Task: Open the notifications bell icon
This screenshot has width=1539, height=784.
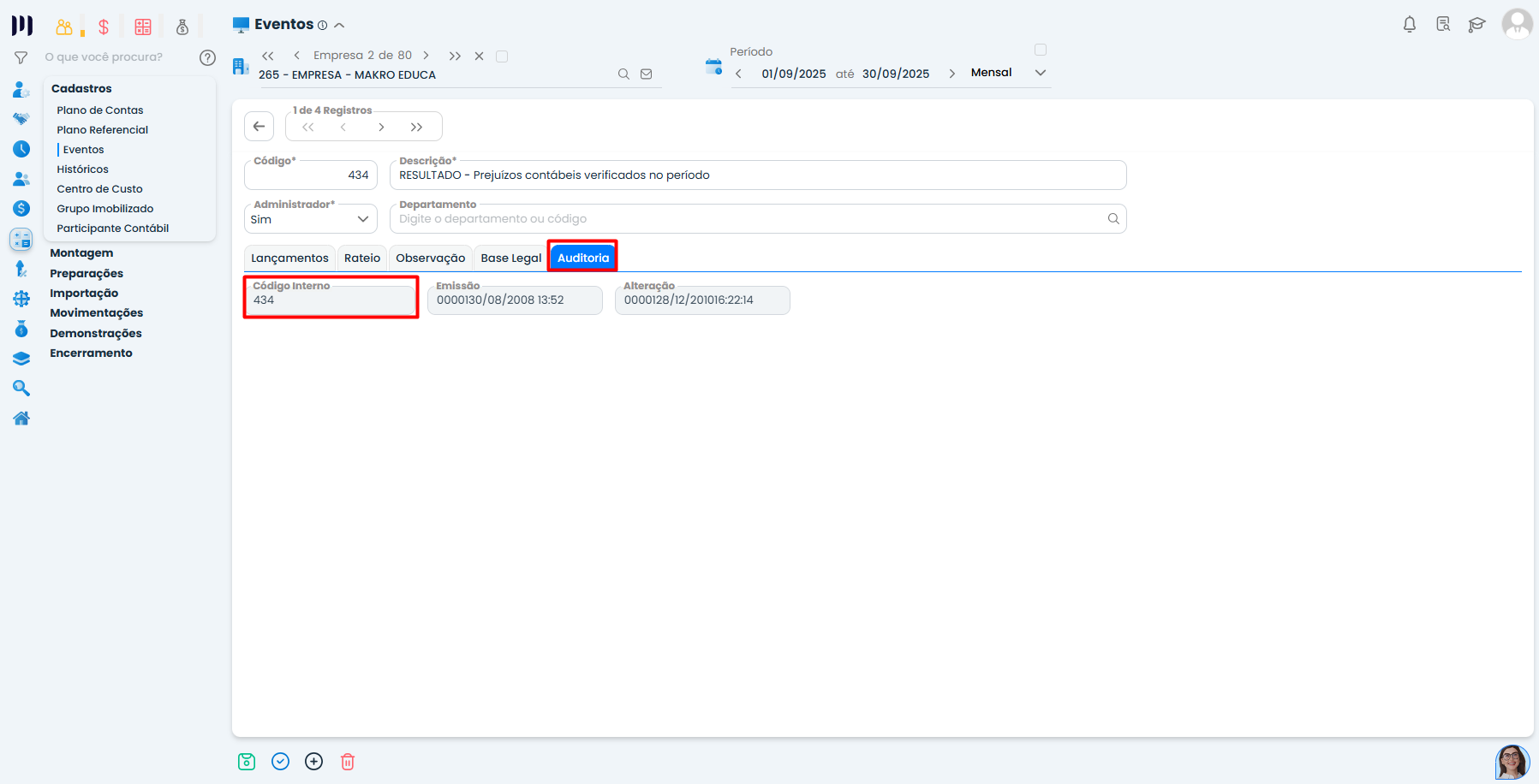Action: pos(1409,25)
